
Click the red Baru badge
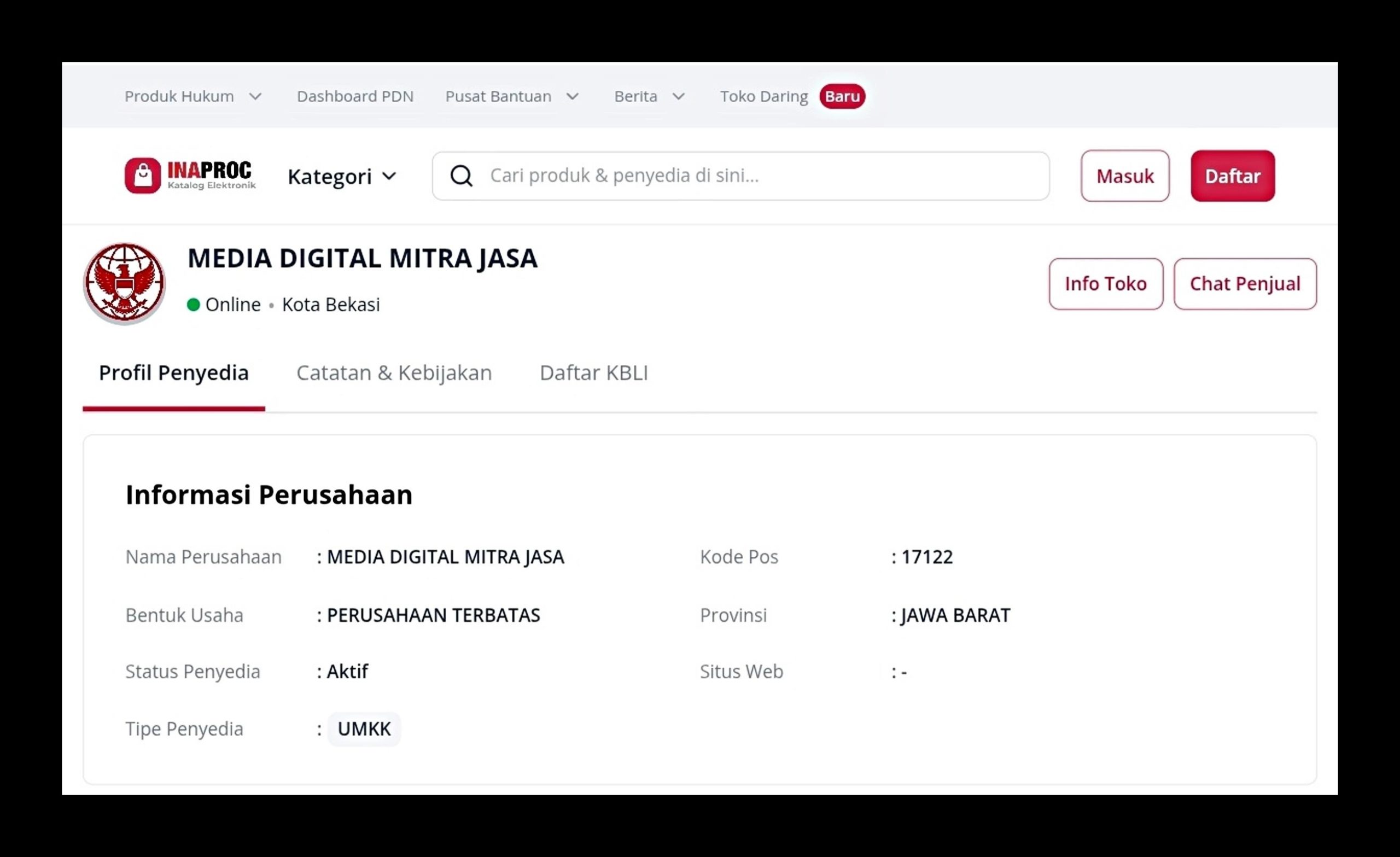pos(842,96)
